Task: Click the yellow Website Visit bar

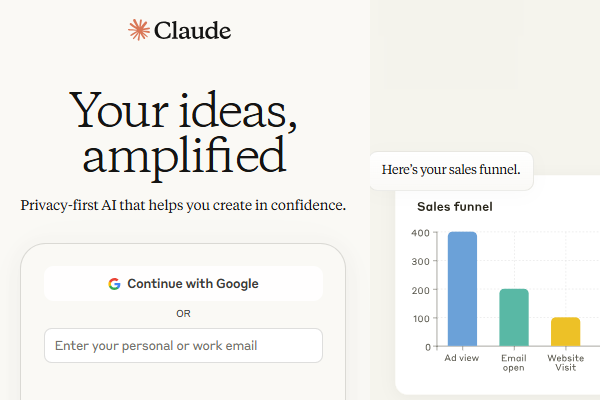Action: (x=565, y=331)
